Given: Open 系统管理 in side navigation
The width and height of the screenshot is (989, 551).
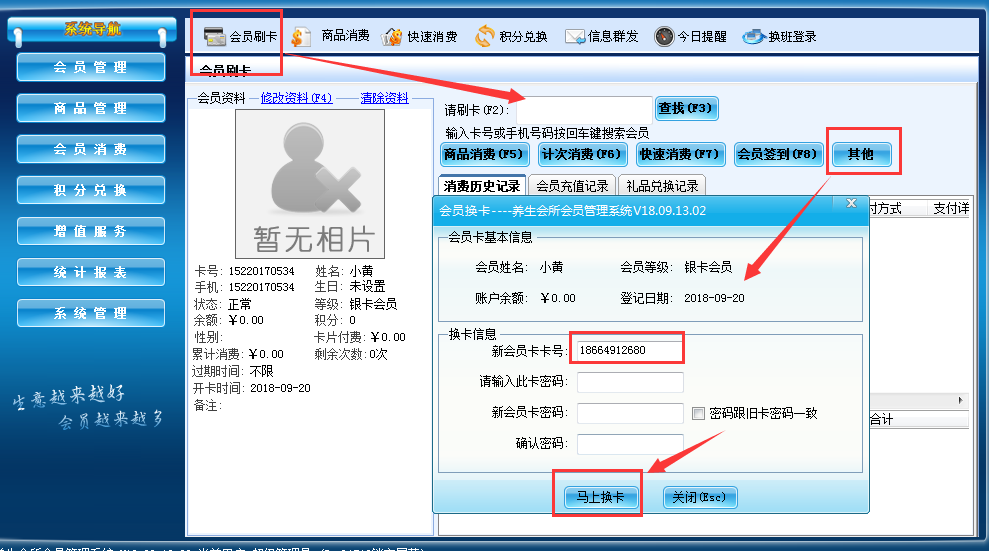Looking at the screenshot, I should (91, 313).
